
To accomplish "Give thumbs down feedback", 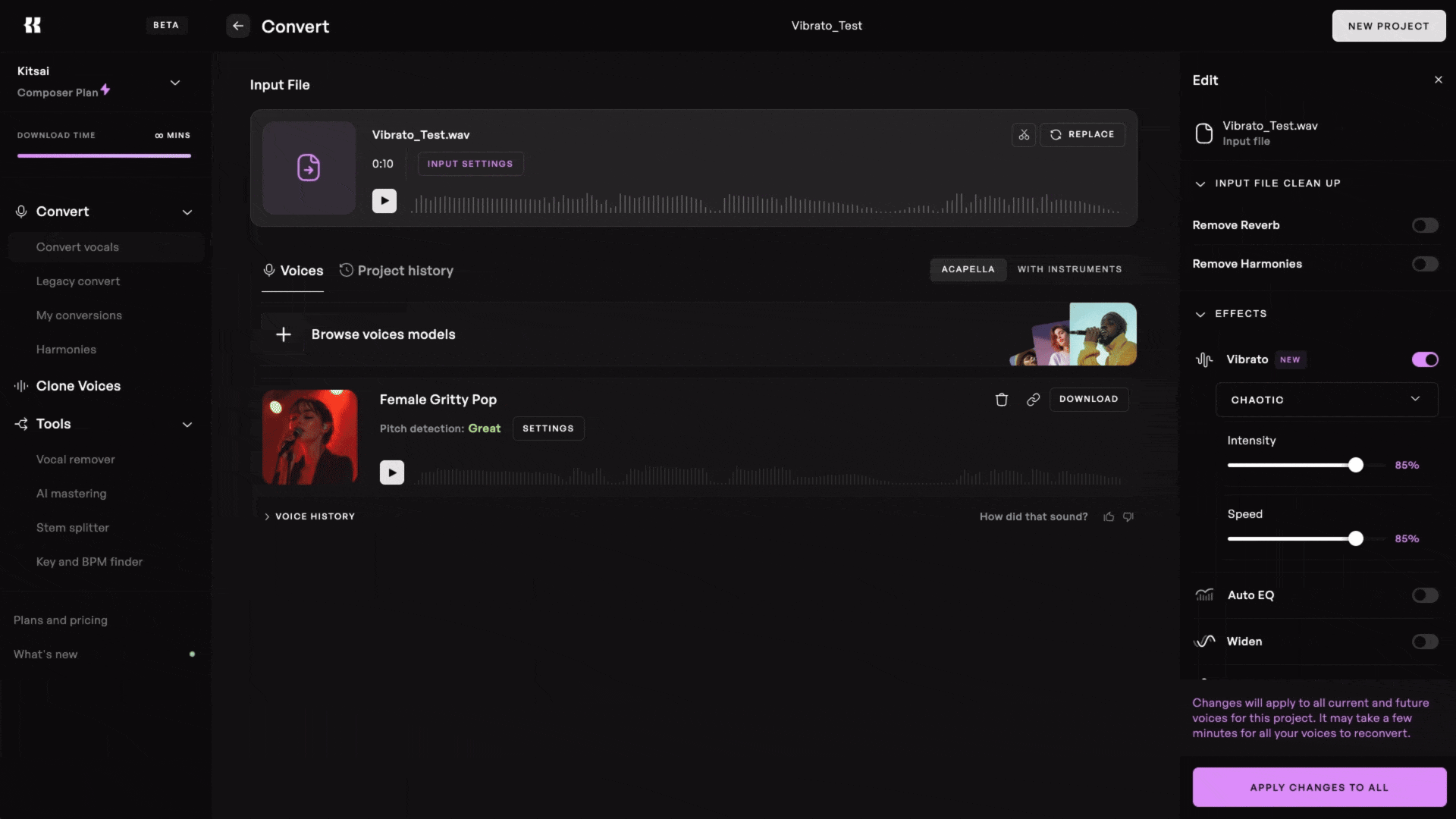I will coord(1128,517).
